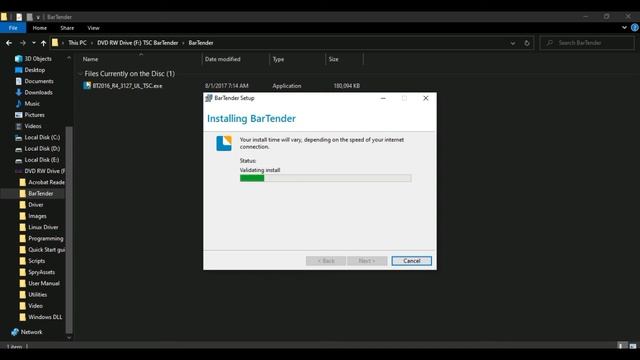Open the Linux Driver folder in the tree
Screen dimensions: 640x360
pos(43,227)
